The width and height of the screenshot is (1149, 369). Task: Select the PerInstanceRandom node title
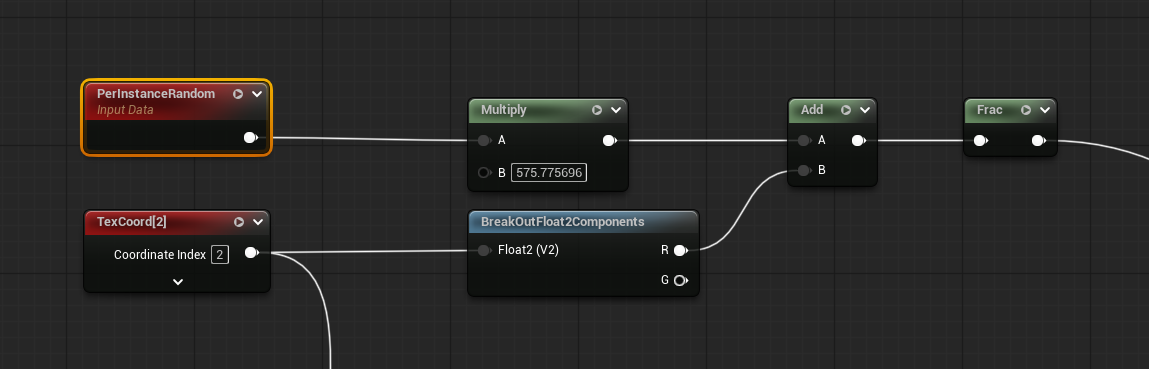coord(156,94)
